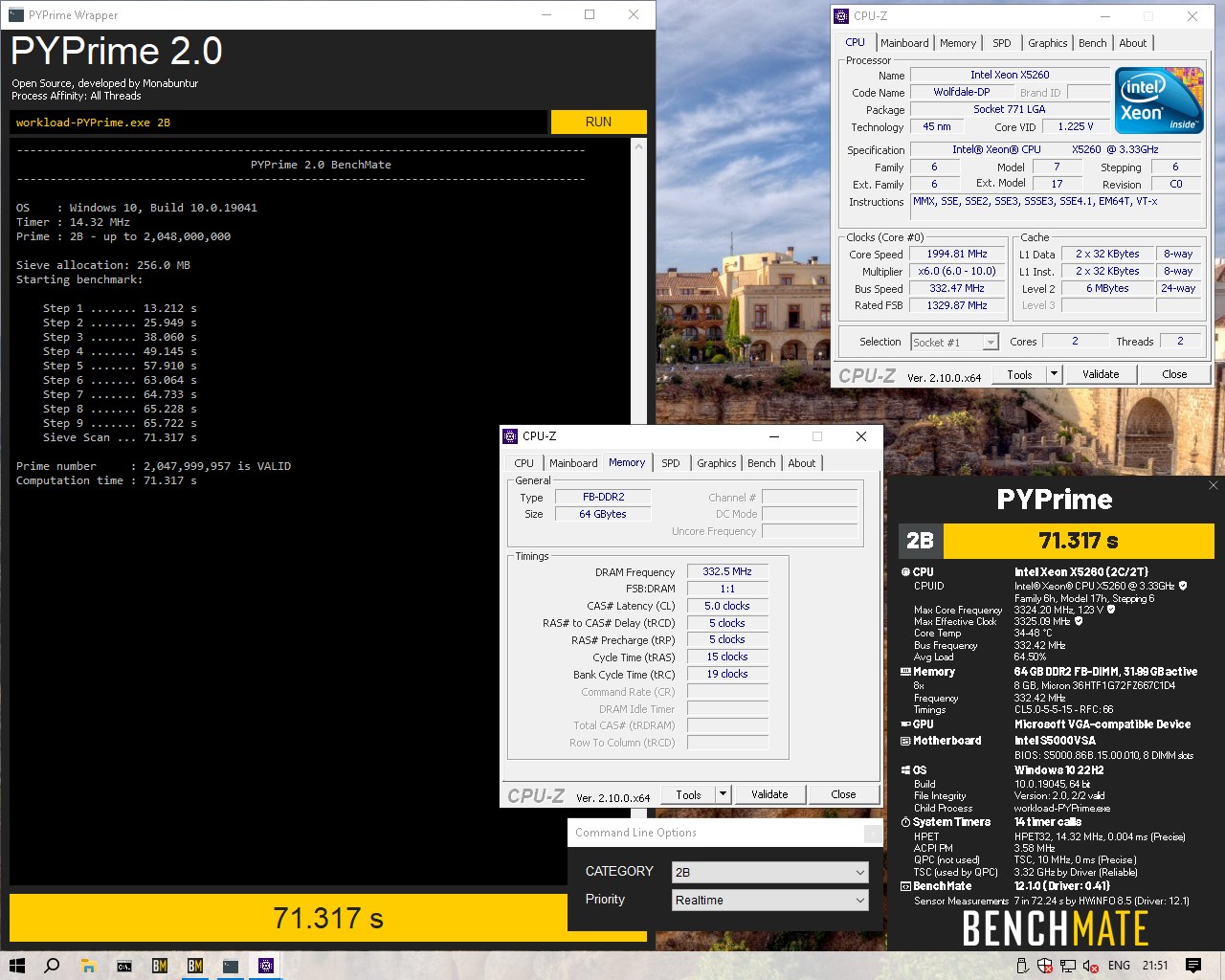This screenshot has height=980, width=1225.
Task: Open Socket #1 selection dropdown
Action: point(954,342)
